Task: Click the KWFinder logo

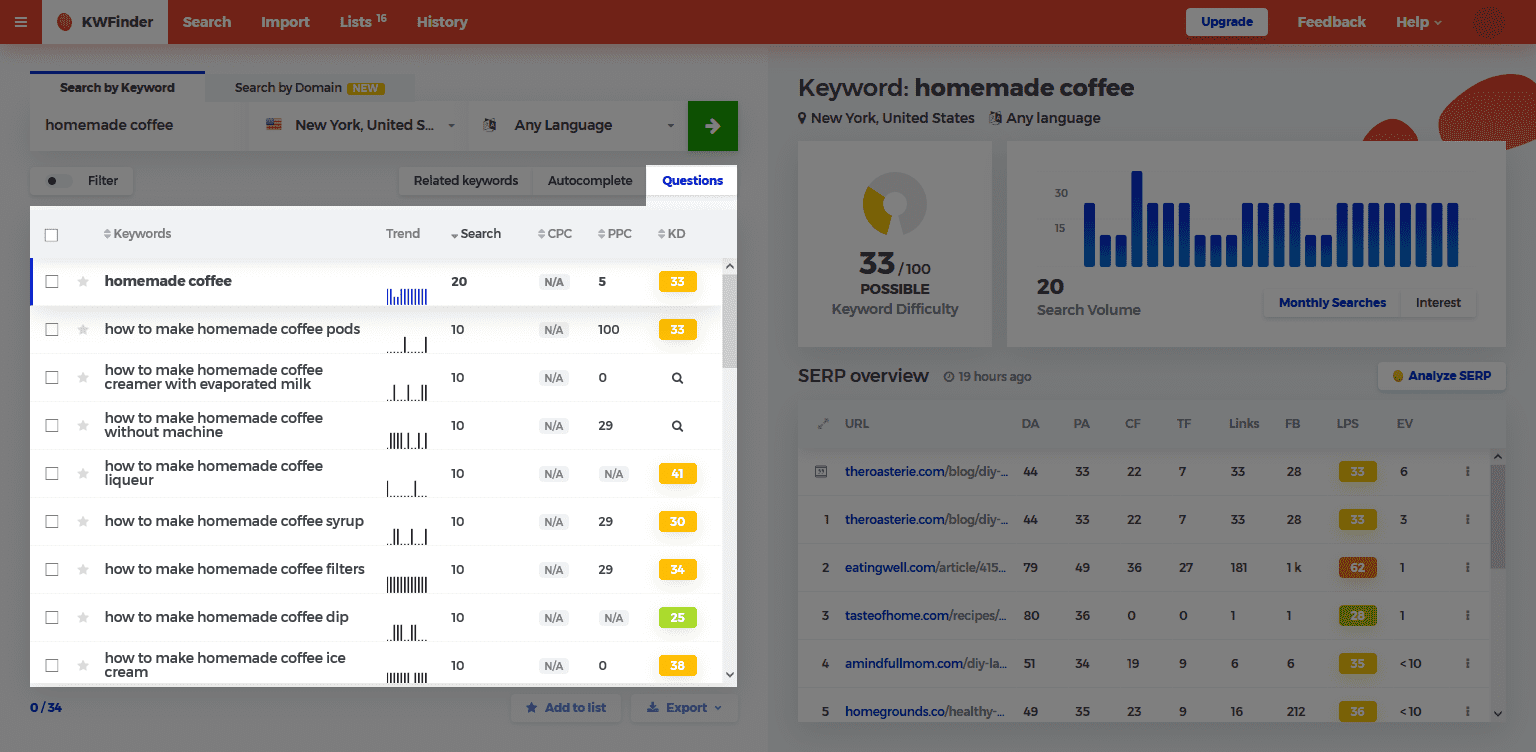Action: [105, 22]
